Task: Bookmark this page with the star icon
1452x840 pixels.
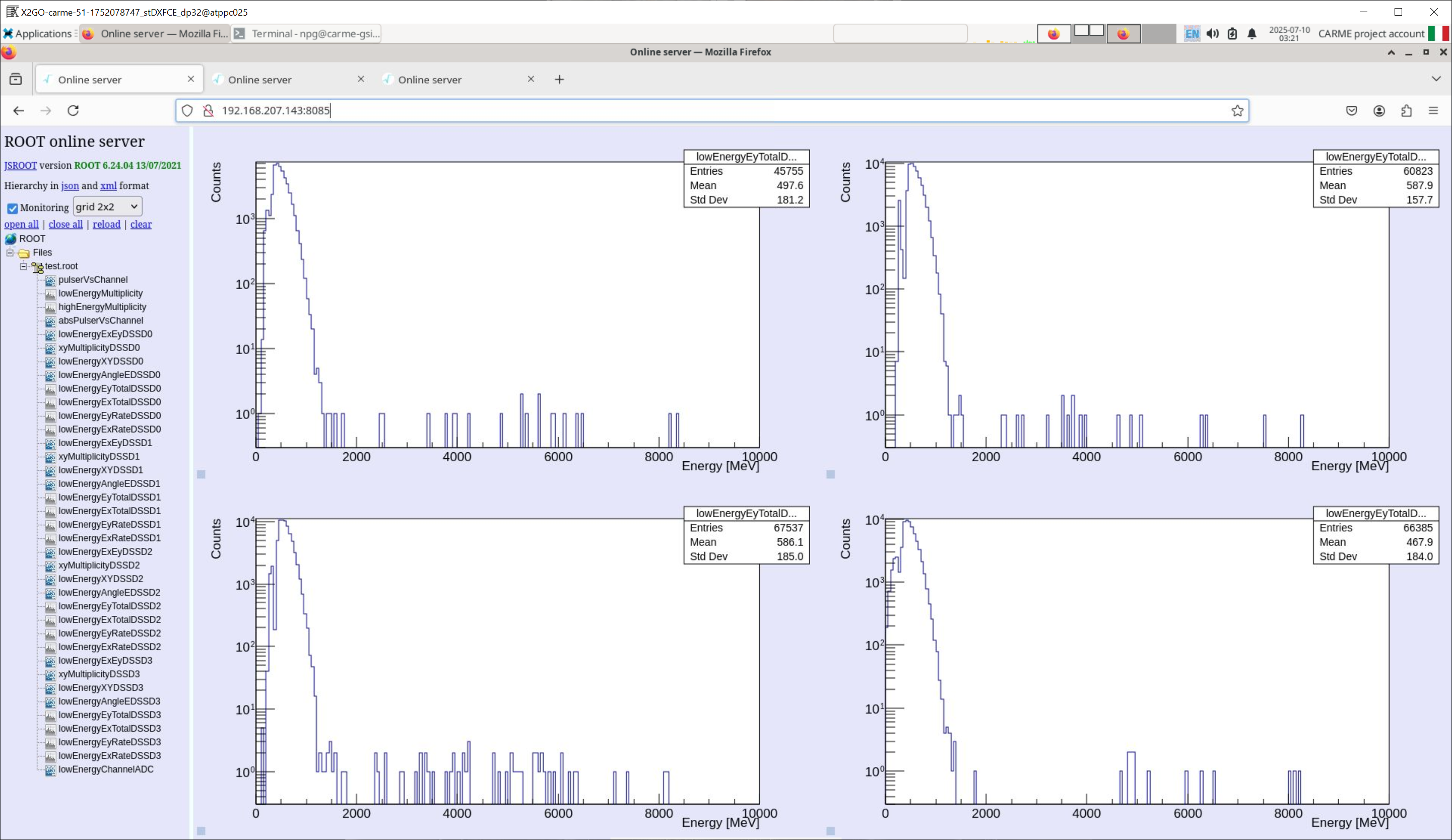Action: [x=1237, y=111]
